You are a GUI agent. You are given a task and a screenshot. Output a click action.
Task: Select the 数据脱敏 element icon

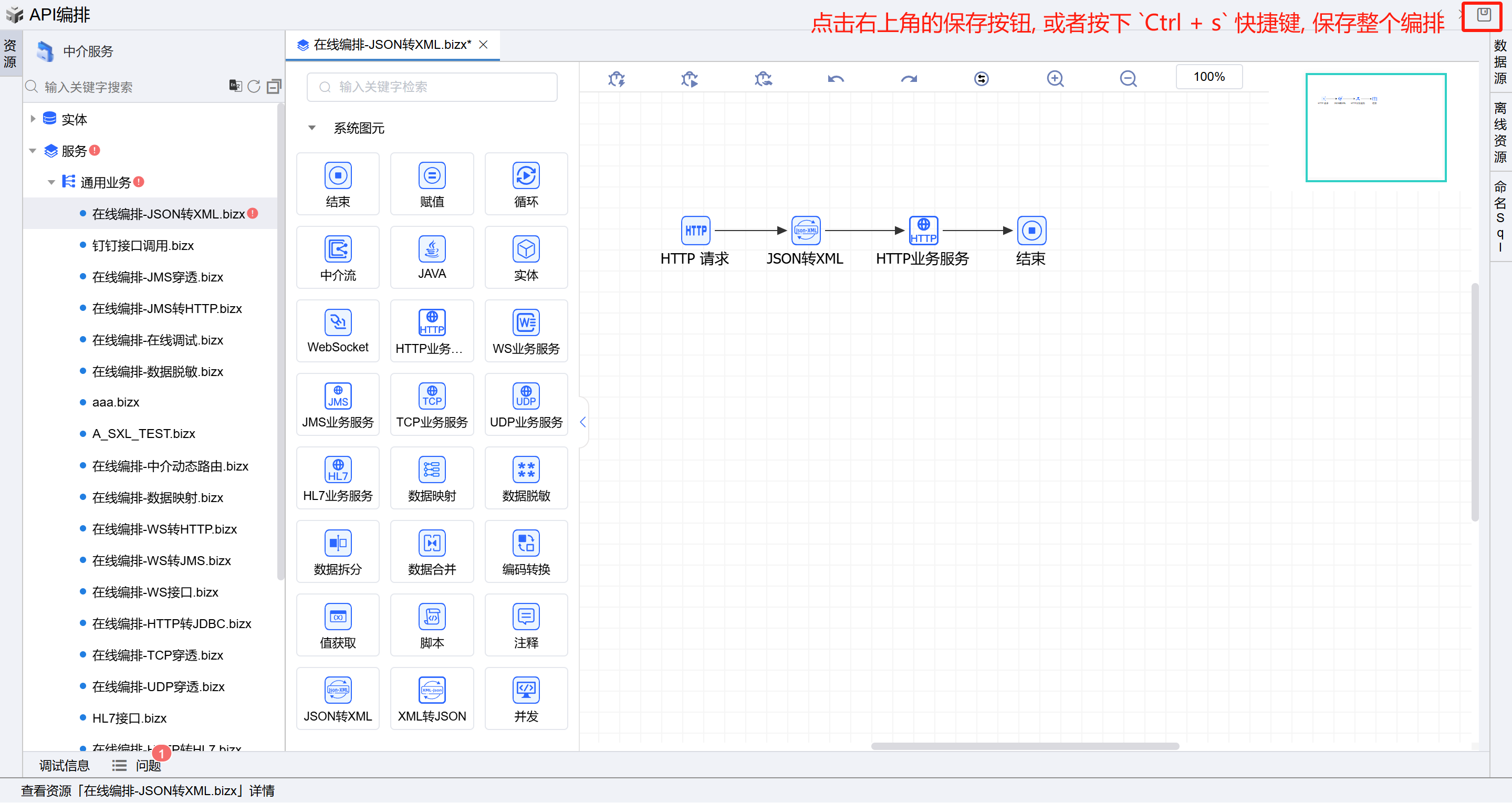pyautogui.click(x=525, y=470)
